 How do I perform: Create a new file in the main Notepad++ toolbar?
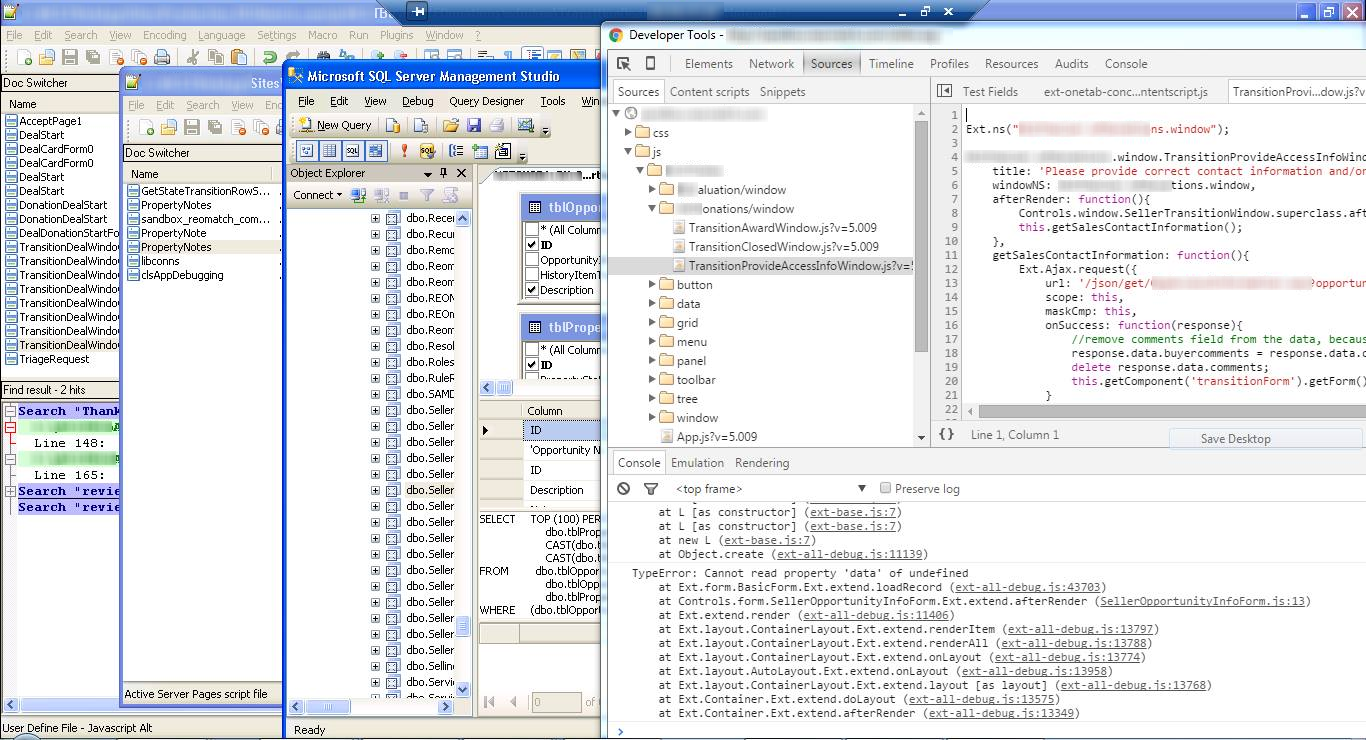(x=25, y=58)
